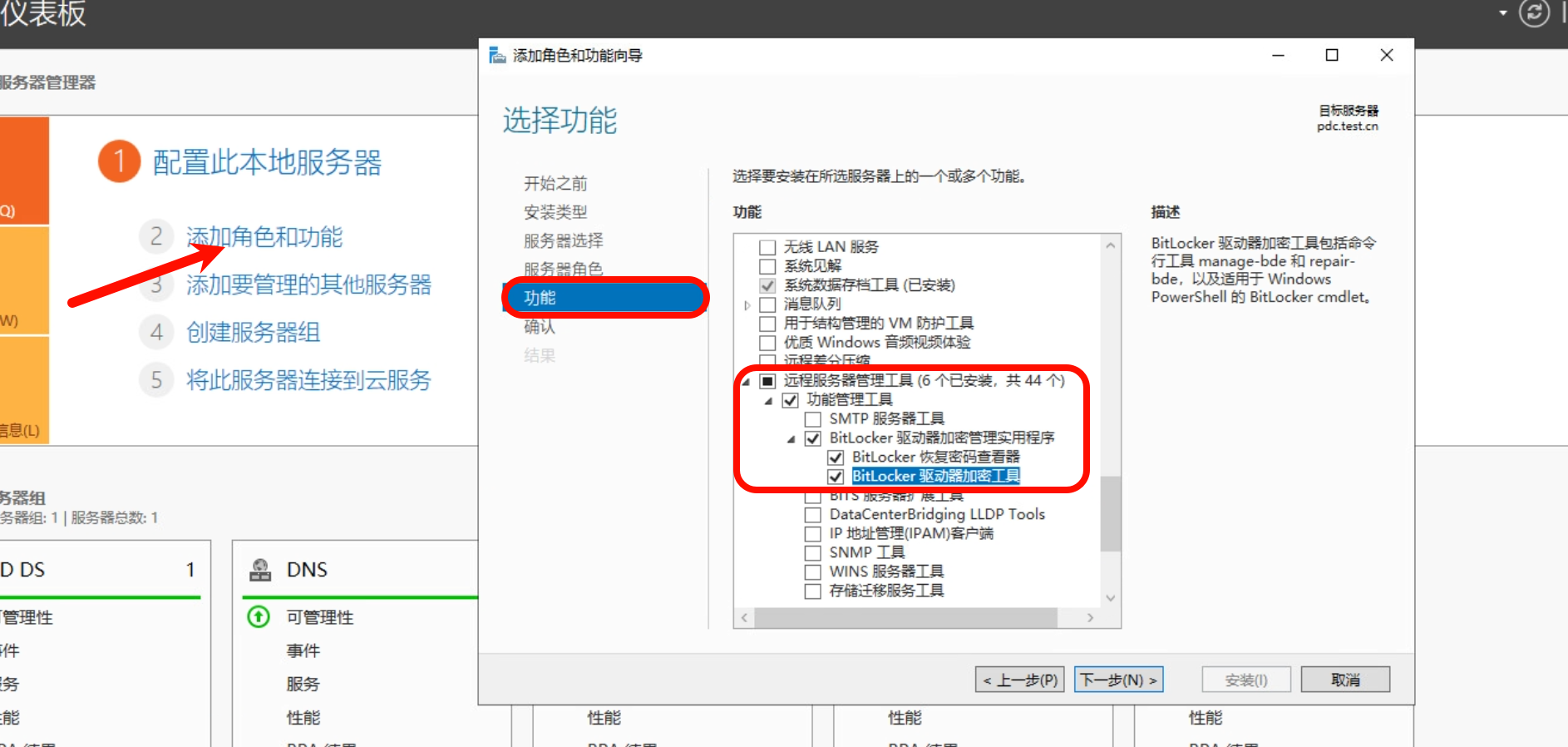Toggle the 消息队列 checkbox
Viewport: 1568px width, 747px height.
pos(767,304)
